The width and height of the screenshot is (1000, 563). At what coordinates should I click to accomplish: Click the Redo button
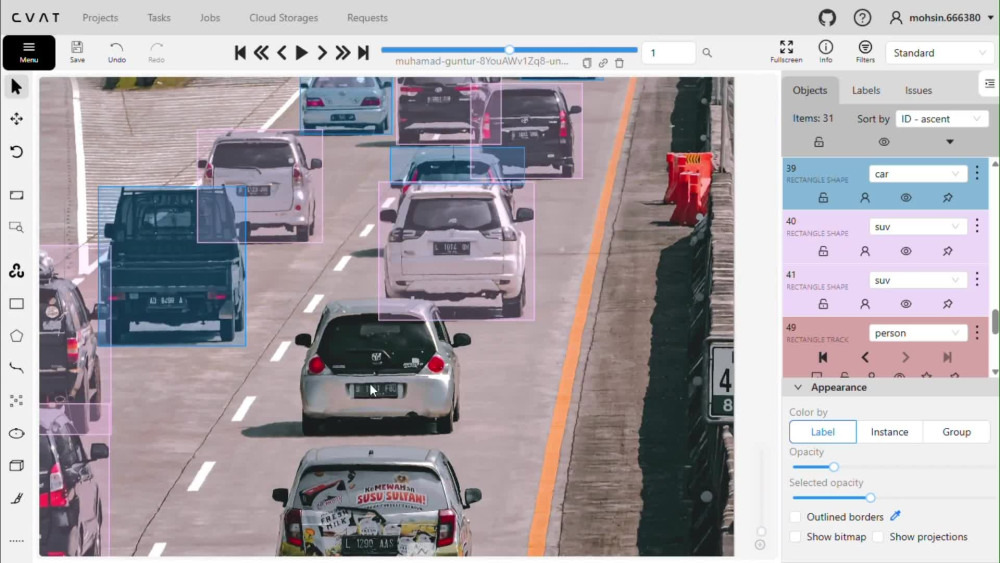[x=156, y=52]
